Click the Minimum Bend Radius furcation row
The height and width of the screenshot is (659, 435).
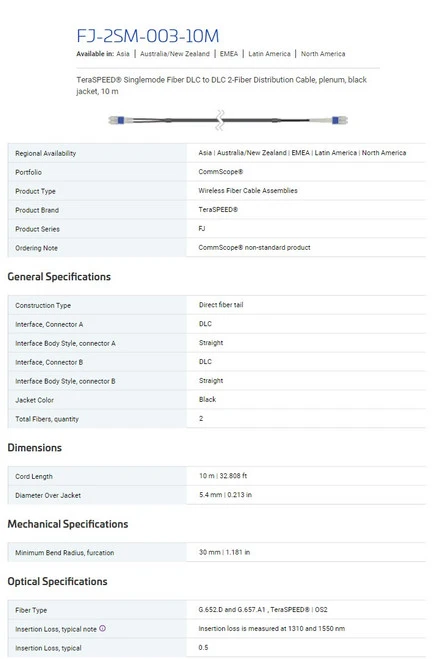click(216, 552)
